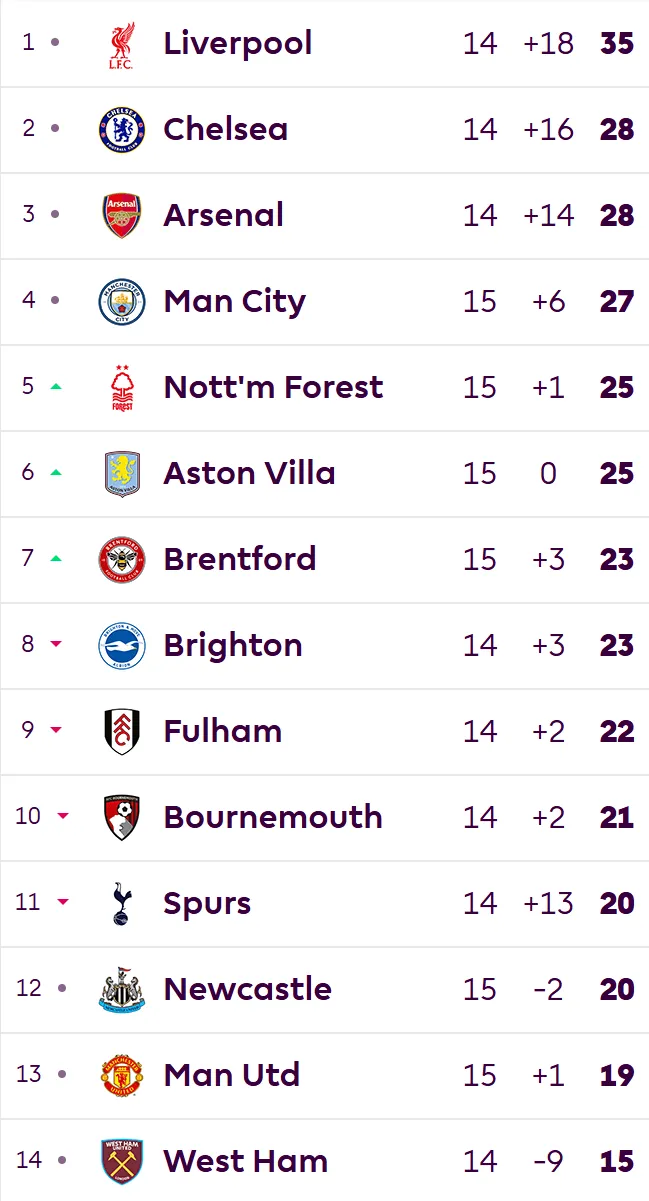The width and height of the screenshot is (649, 1201).
Task: Click red down arrow beside Brighton
Action: (56, 644)
